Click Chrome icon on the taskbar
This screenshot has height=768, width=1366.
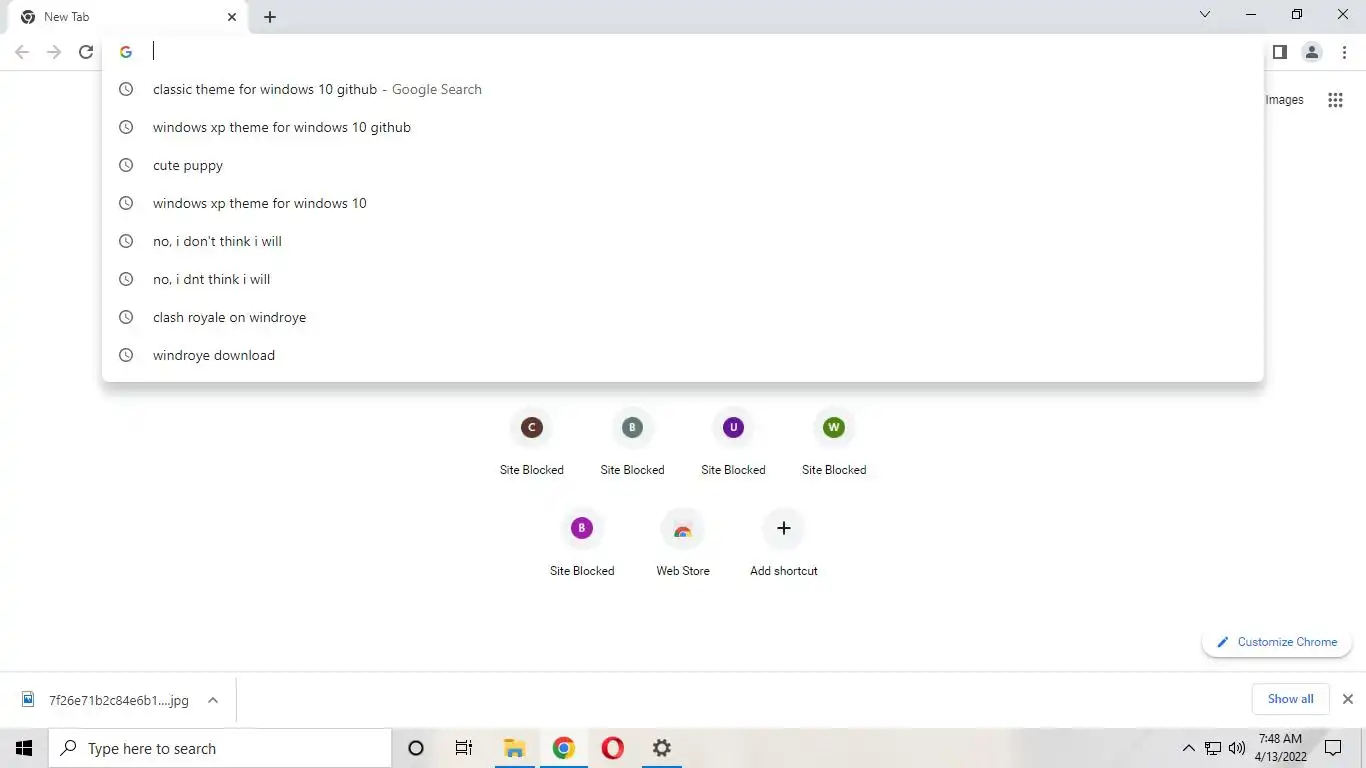click(564, 748)
